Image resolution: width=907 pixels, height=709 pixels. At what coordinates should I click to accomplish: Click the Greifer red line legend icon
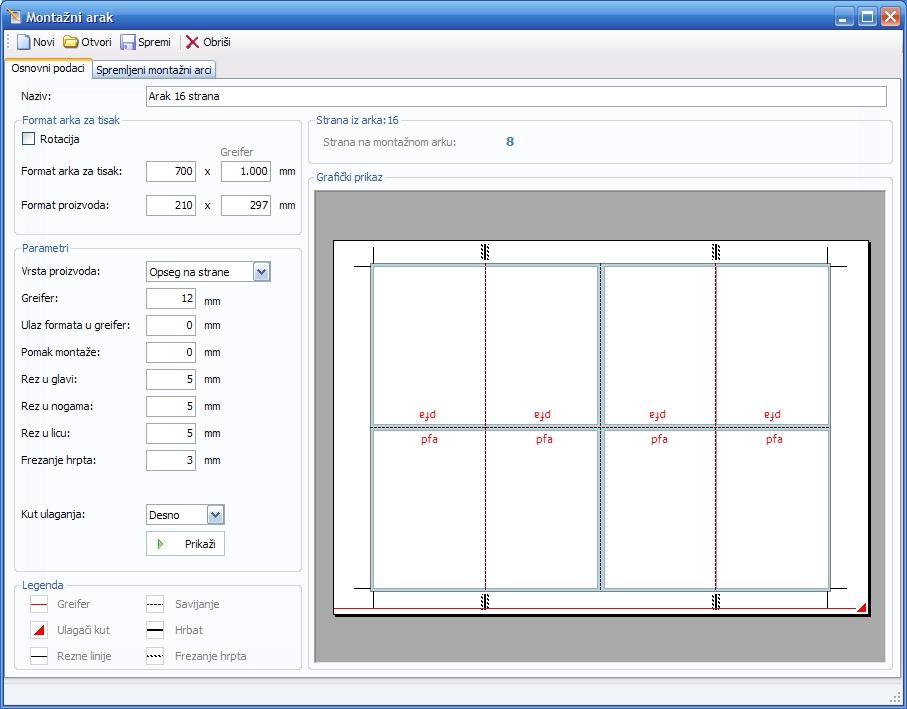click(39, 604)
